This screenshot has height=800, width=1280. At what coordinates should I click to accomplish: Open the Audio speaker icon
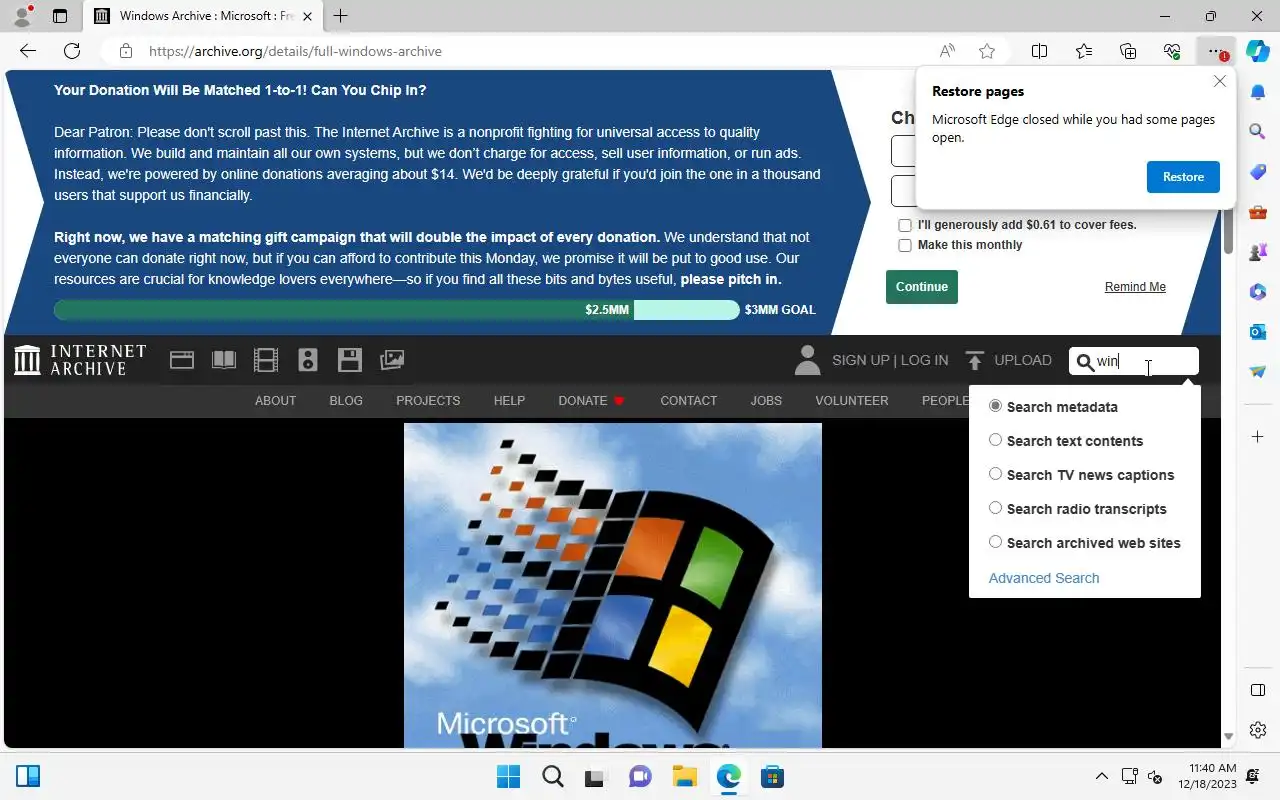tap(308, 360)
